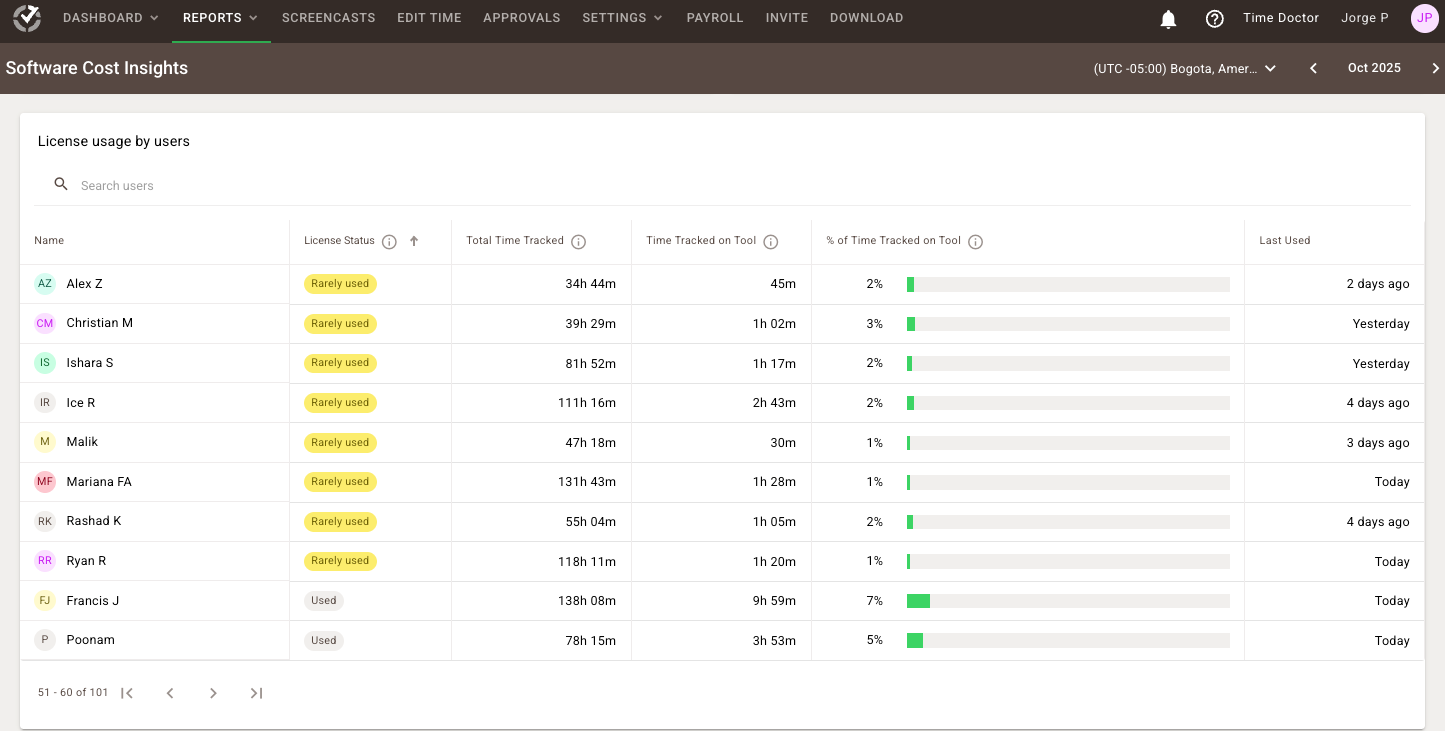Screen dimensions: 1445x731
Task: Click the Time Doctor logo icon
Action: tap(27, 18)
